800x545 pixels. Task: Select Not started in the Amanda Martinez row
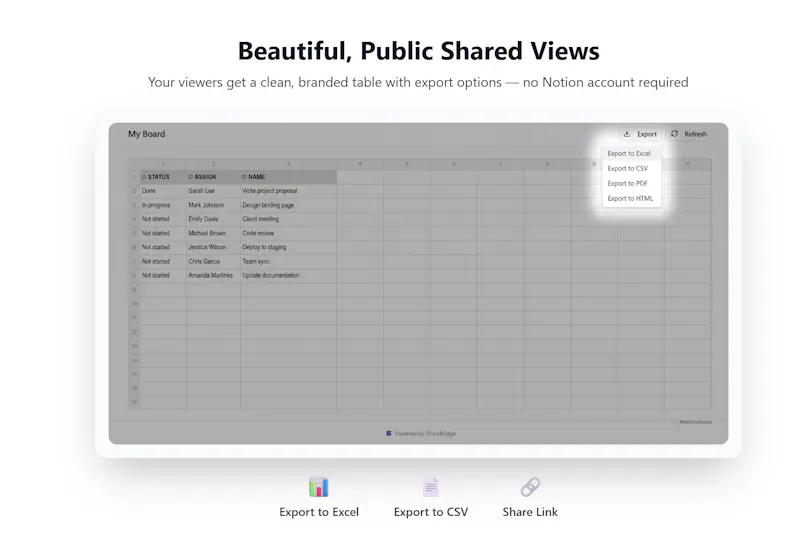click(x=163, y=275)
